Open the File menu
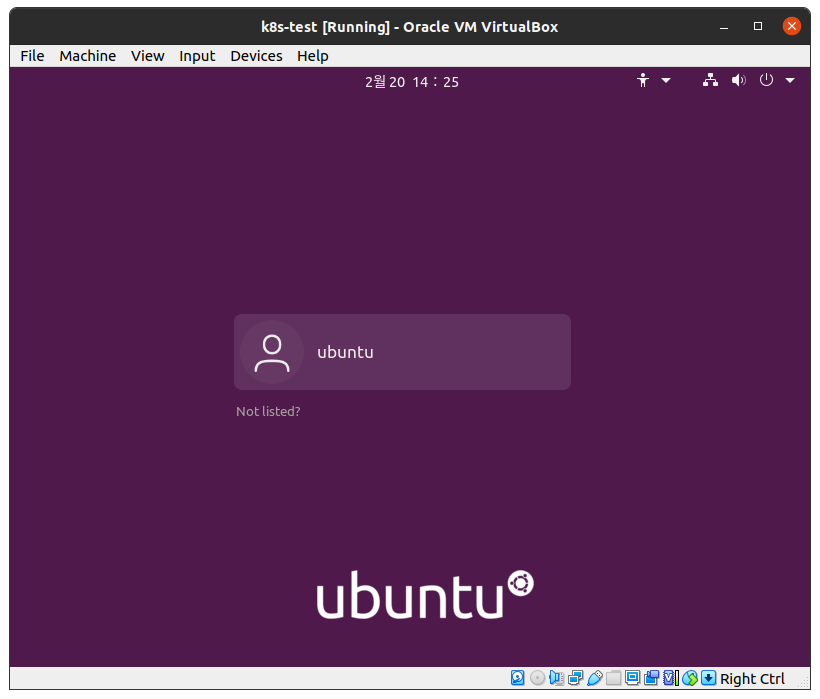Screen dimensions: 820x699 pos(32,56)
